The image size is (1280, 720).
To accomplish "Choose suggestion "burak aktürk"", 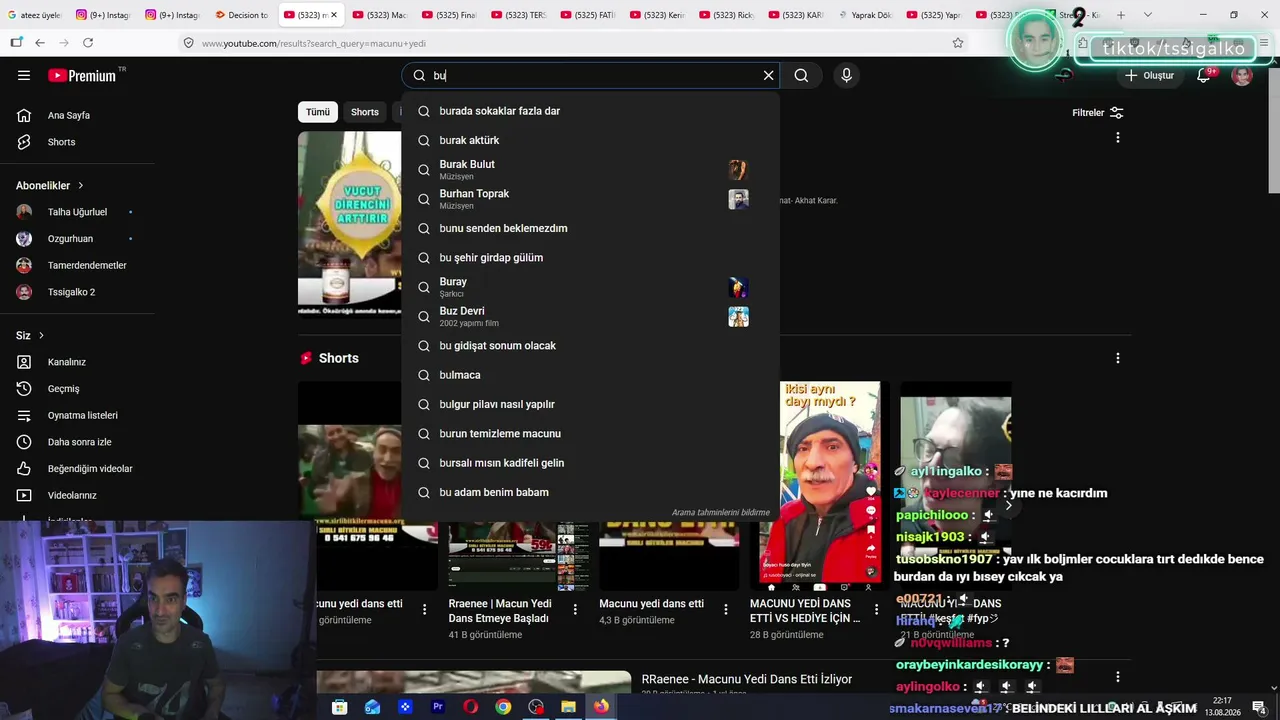I will [x=590, y=140].
